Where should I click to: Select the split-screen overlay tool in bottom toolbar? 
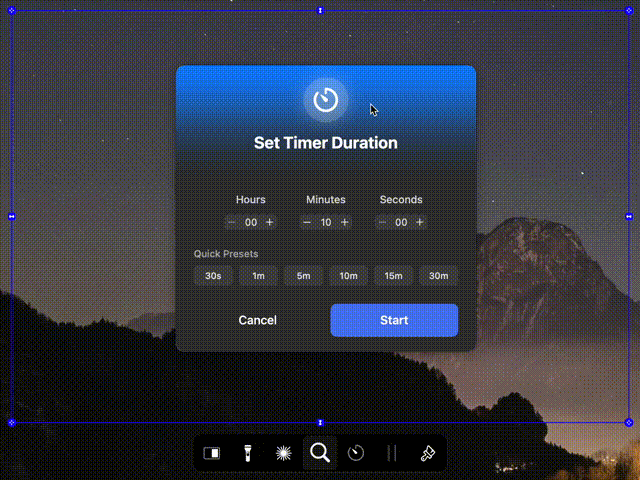211,453
